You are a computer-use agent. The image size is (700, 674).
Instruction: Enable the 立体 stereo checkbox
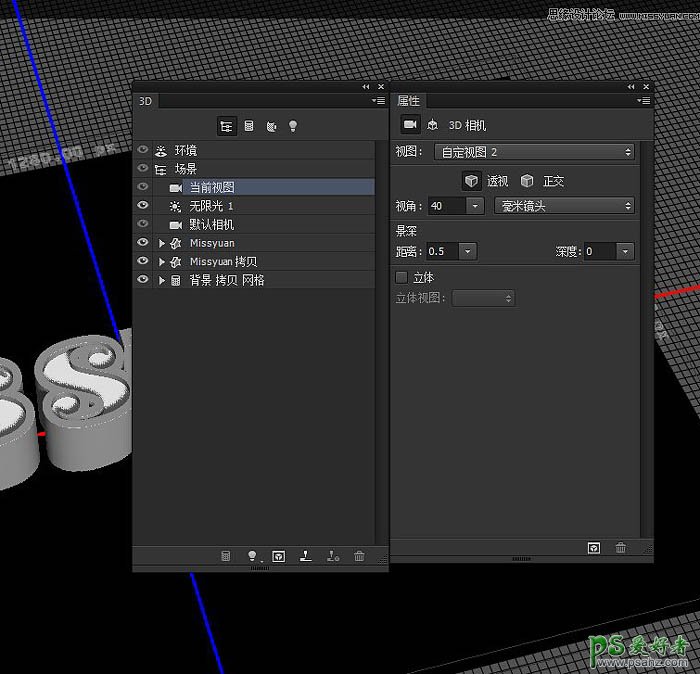point(402,277)
